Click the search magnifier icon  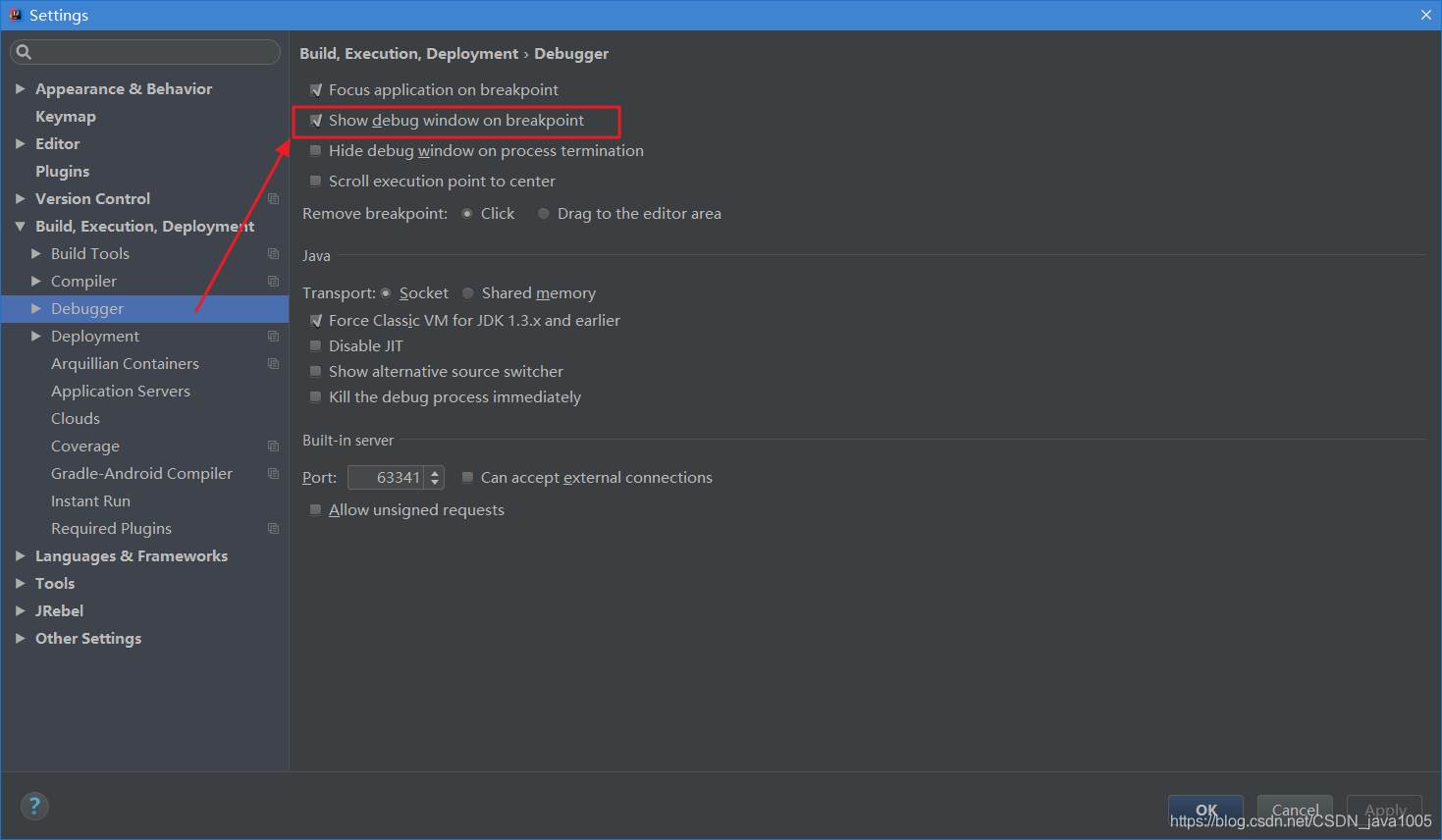tap(24, 52)
